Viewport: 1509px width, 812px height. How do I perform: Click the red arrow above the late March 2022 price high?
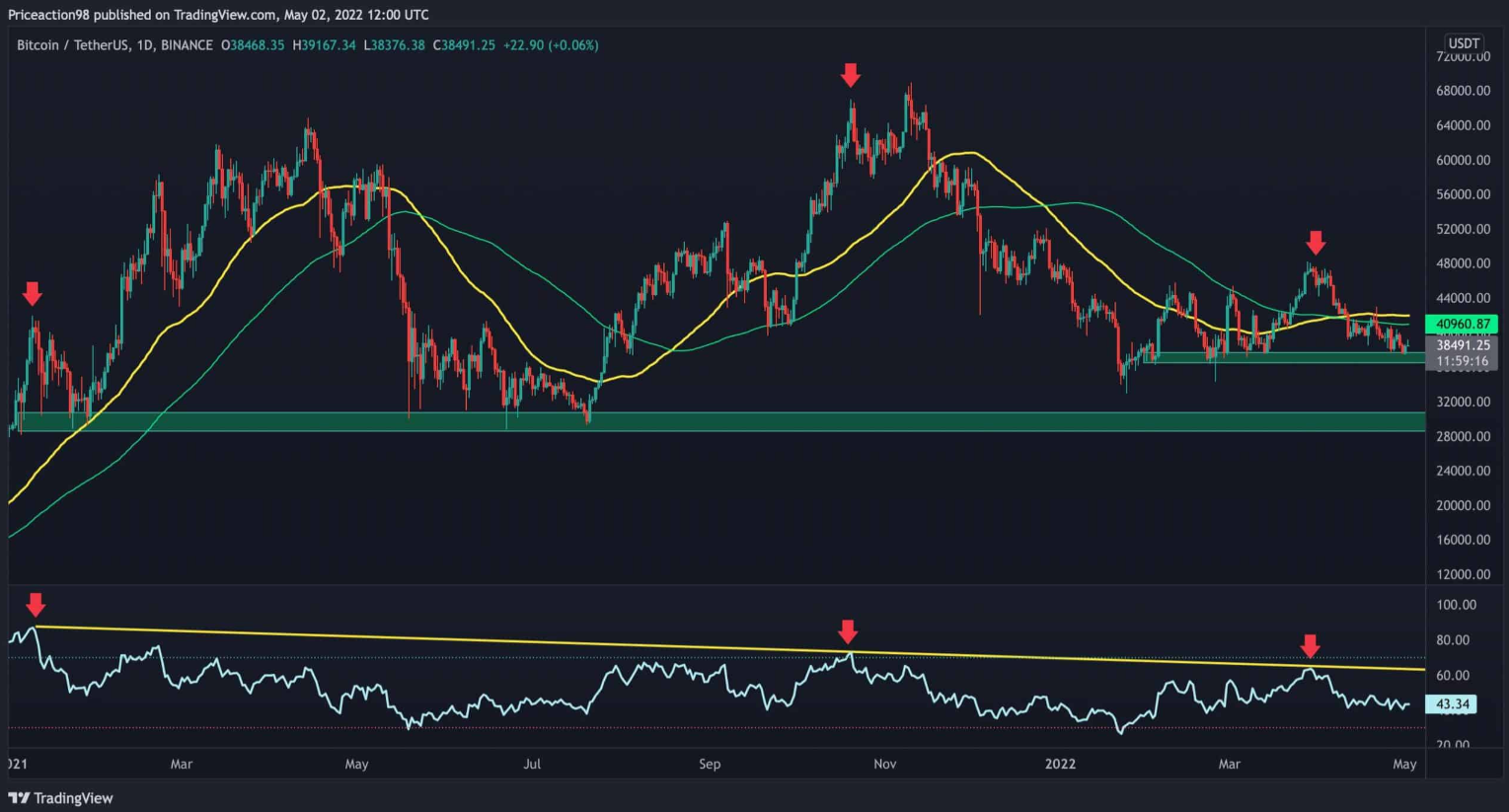[1316, 243]
